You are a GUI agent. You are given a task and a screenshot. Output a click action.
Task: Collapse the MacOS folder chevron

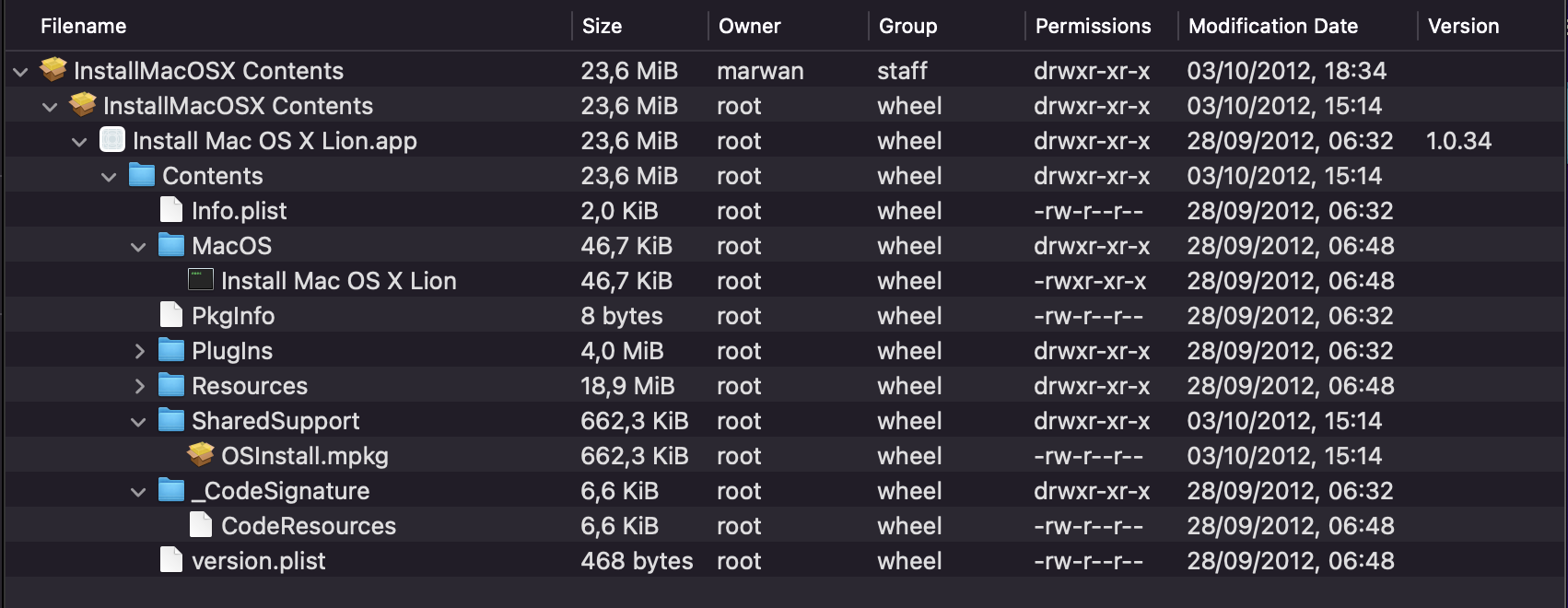click(138, 246)
